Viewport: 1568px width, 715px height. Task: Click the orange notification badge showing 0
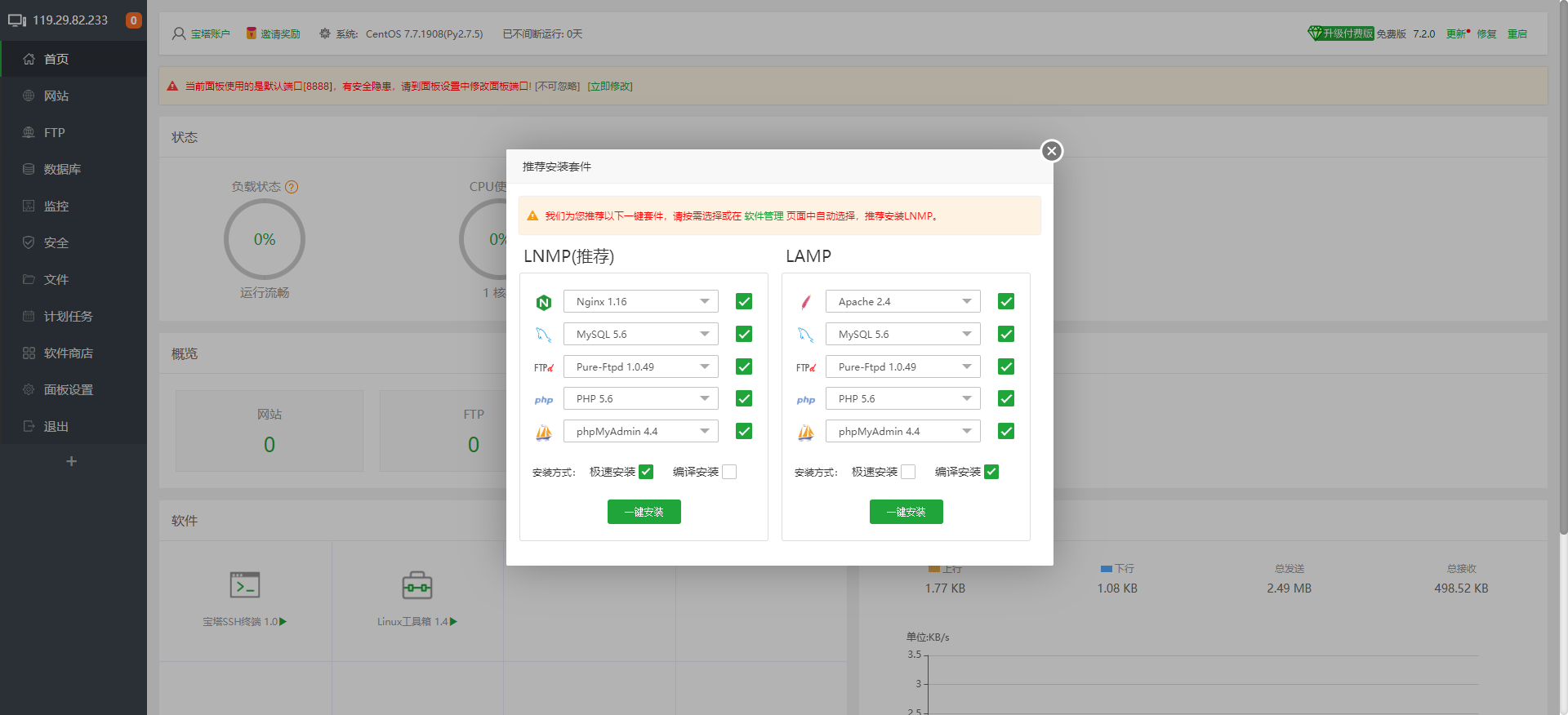click(134, 20)
